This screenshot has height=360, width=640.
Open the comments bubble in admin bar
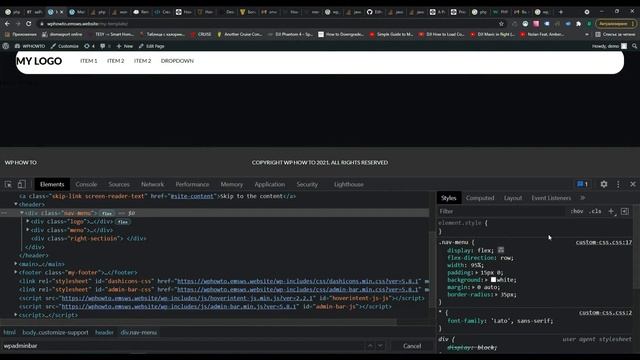tap(105, 46)
